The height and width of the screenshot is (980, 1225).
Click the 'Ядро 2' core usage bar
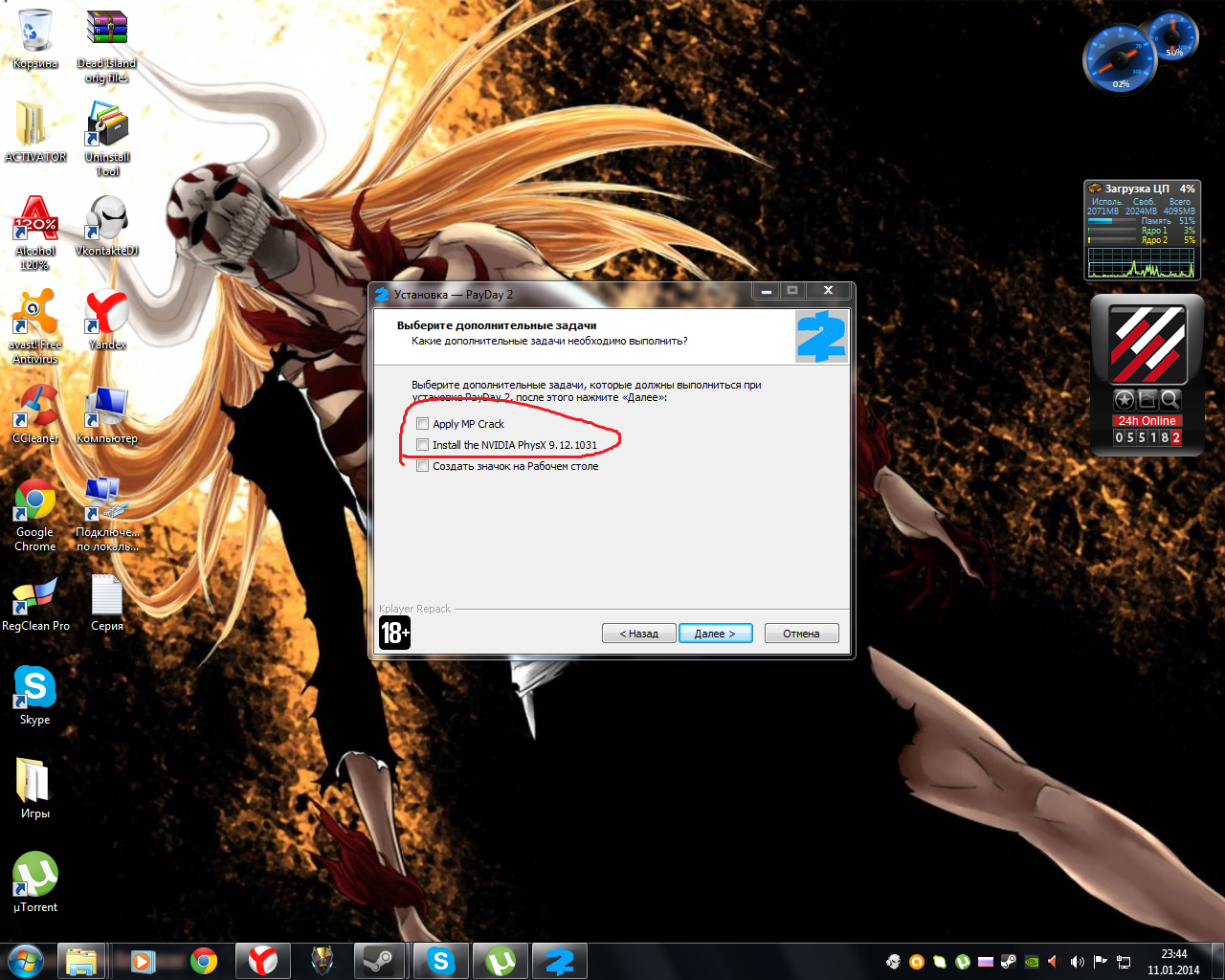pos(1111,240)
